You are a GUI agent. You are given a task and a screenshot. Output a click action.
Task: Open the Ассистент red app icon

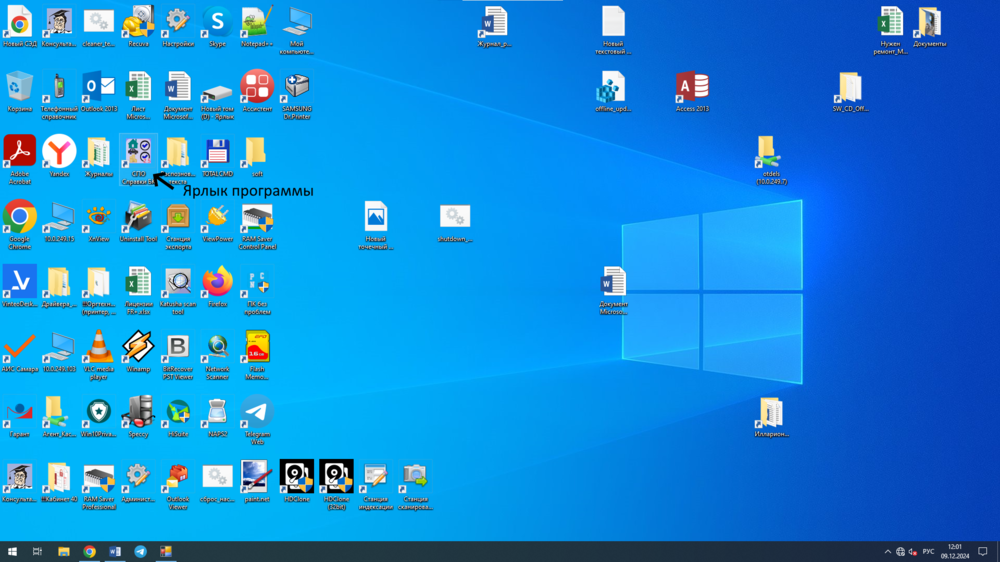click(x=257, y=92)
